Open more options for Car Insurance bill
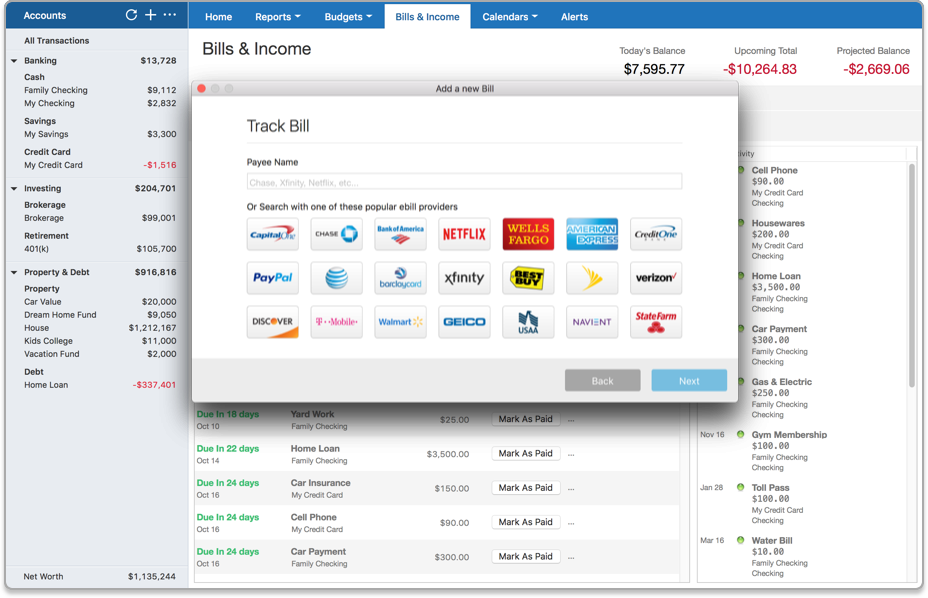Viewport: 928px width, 598px height. point(571,488)
